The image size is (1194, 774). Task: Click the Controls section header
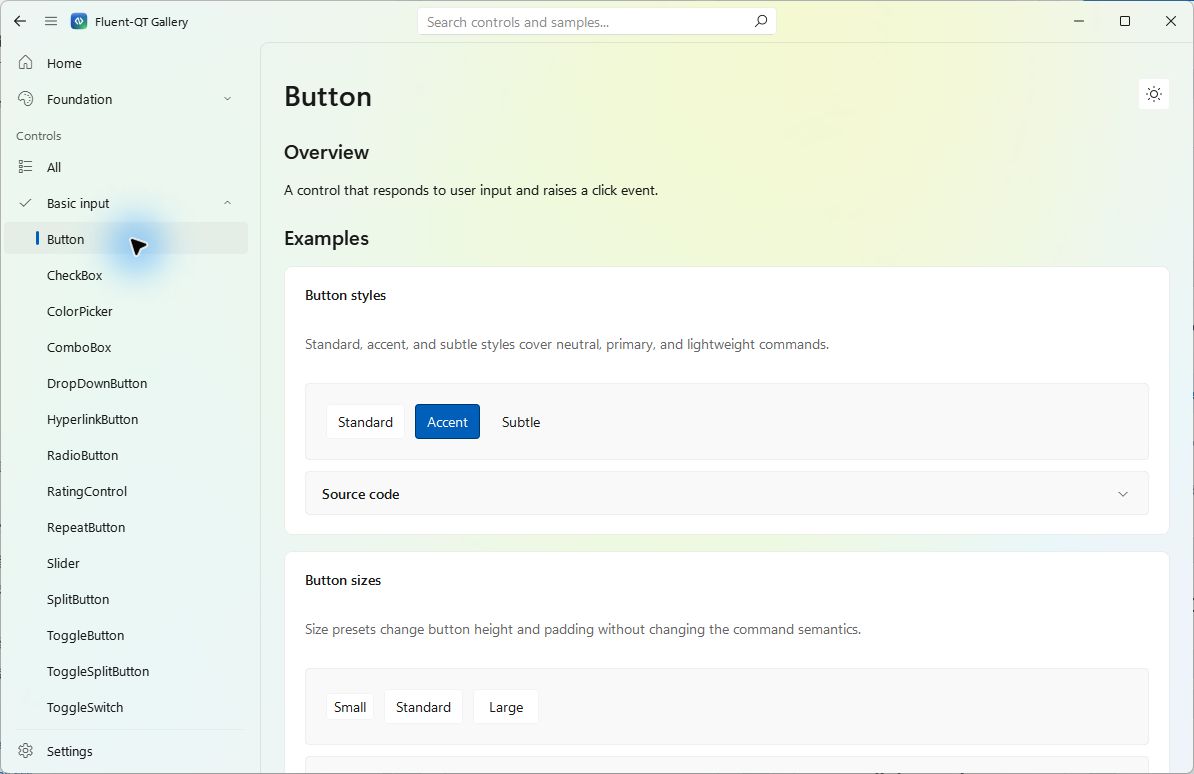pyautogui.click(x=39, y=136)
